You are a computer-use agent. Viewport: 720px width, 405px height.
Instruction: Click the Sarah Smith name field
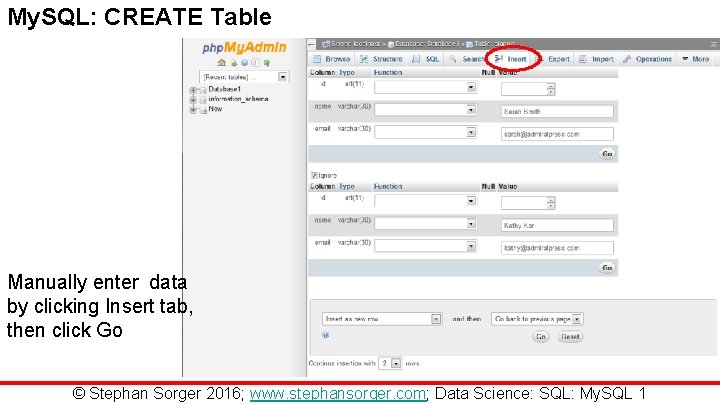pos(557,112)
